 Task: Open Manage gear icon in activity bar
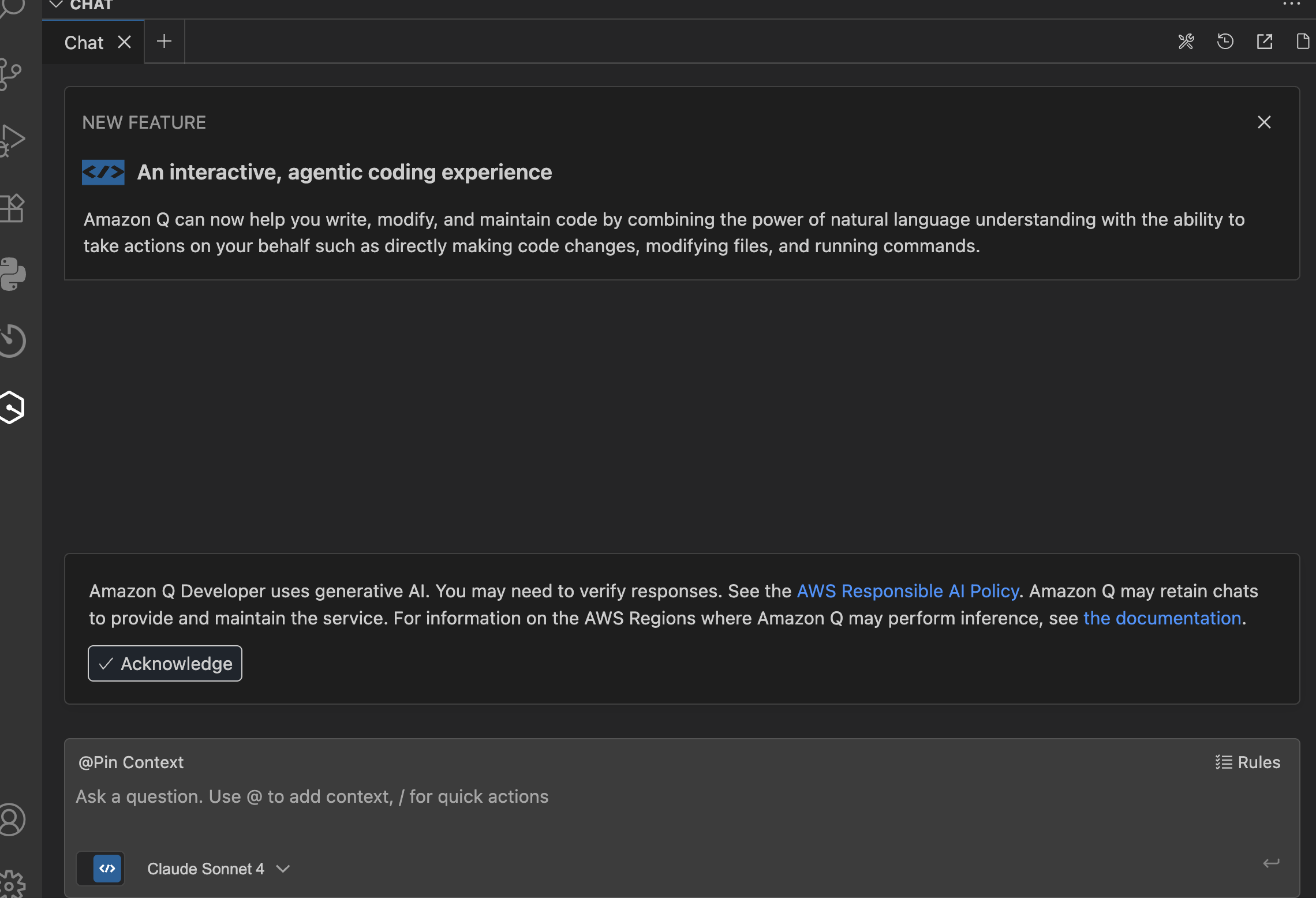click(x=12, y=884)
